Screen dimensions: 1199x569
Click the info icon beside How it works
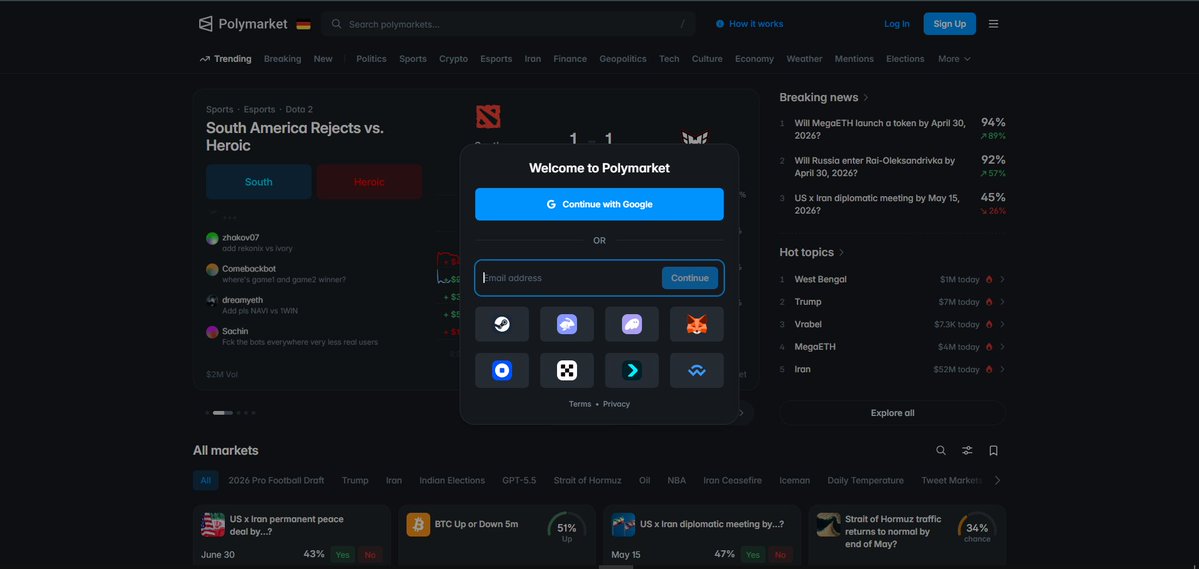720,24
